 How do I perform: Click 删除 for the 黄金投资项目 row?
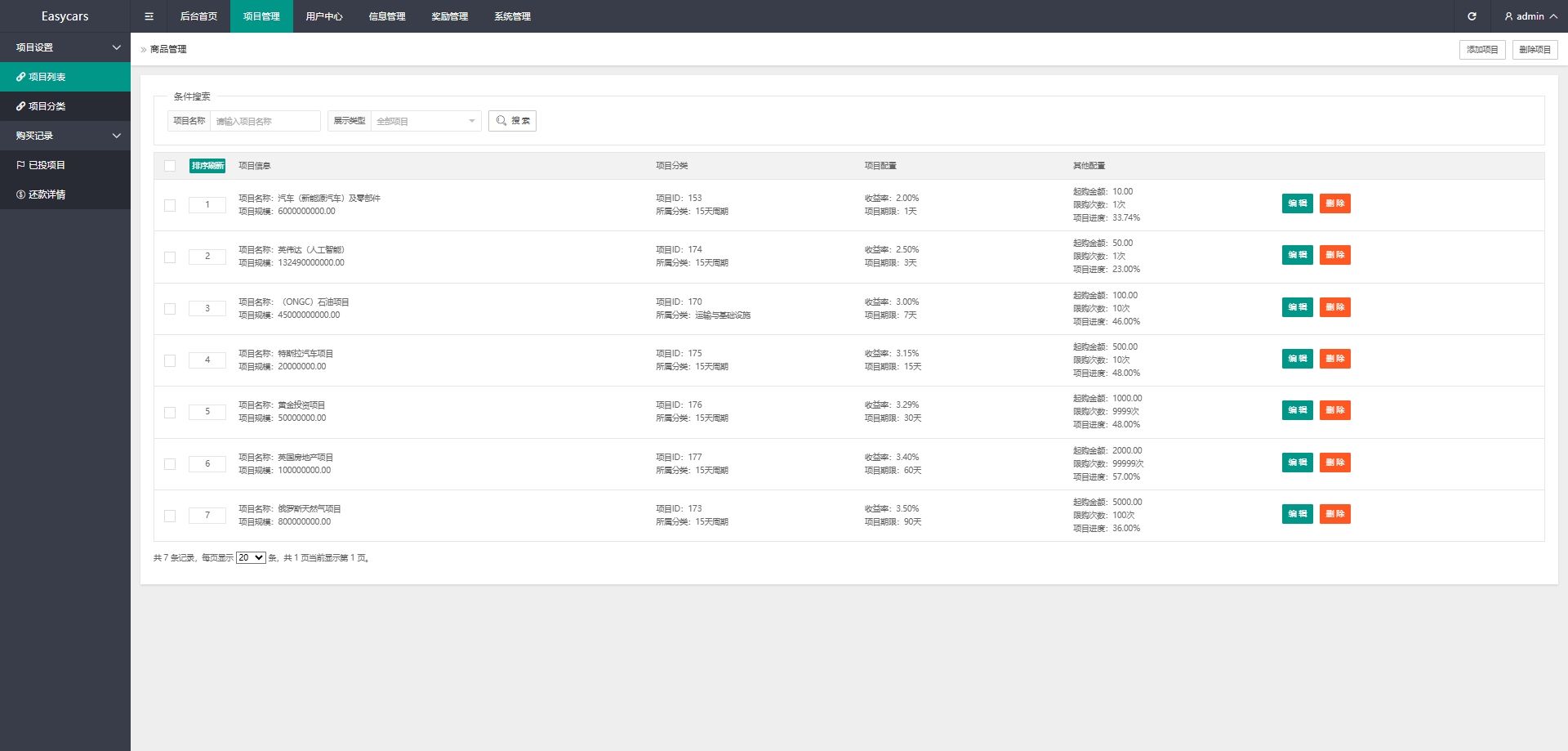point(1334,410)
